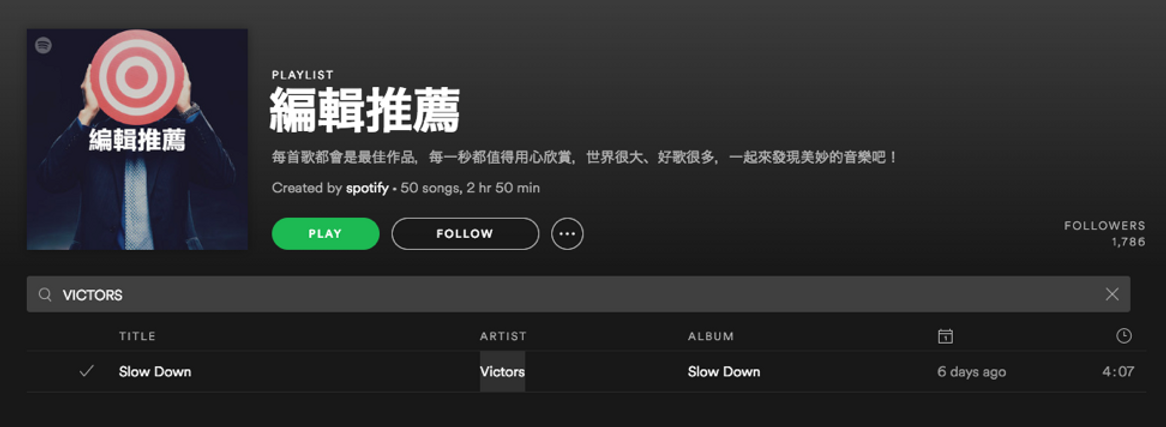Open the spotify creator profile link

tap(367, 188)
